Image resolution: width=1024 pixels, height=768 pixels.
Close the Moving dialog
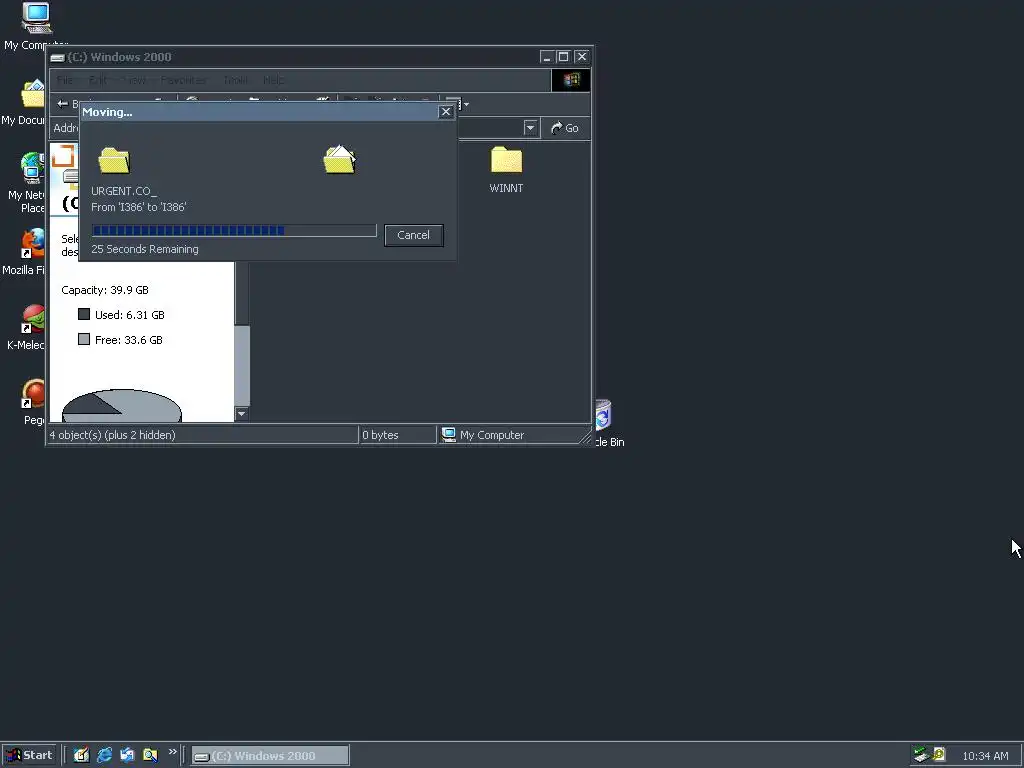click(446, 112)
